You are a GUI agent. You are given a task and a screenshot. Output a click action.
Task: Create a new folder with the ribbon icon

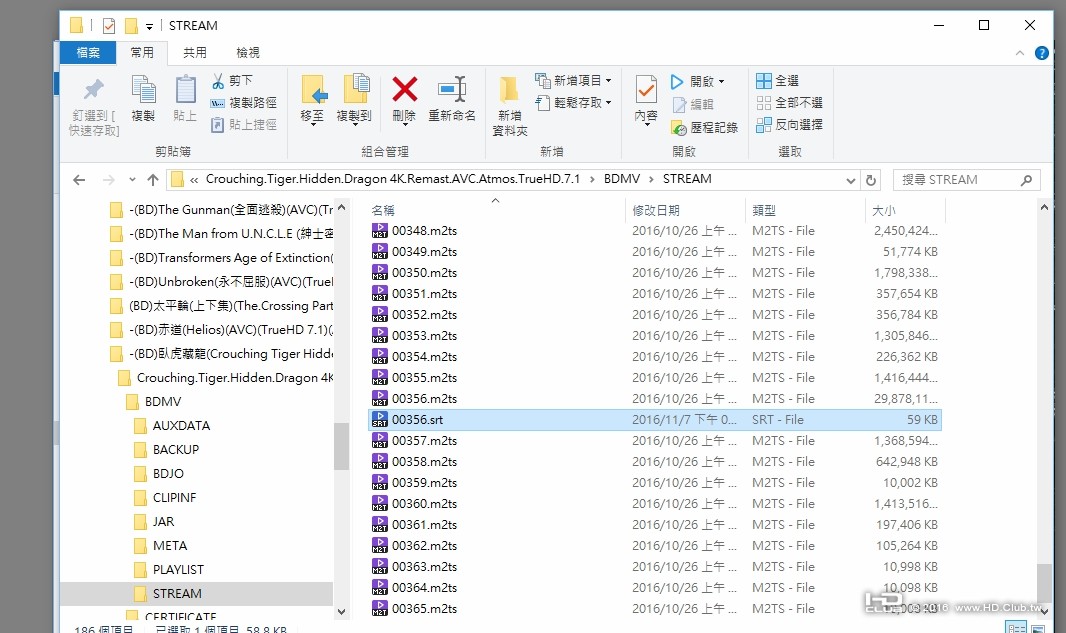[x=509, y=90]
